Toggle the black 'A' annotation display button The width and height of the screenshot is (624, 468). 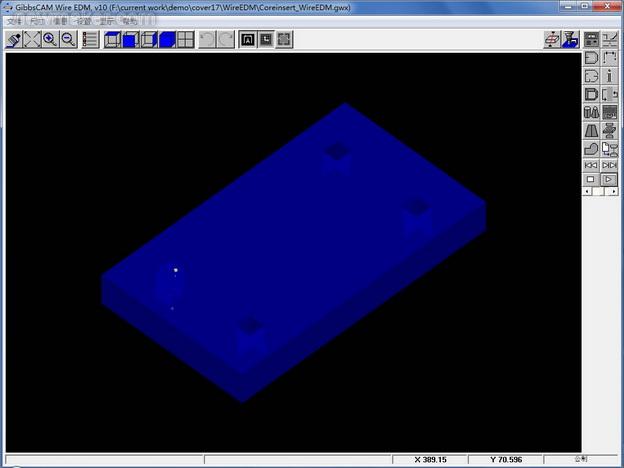[248, 39]
